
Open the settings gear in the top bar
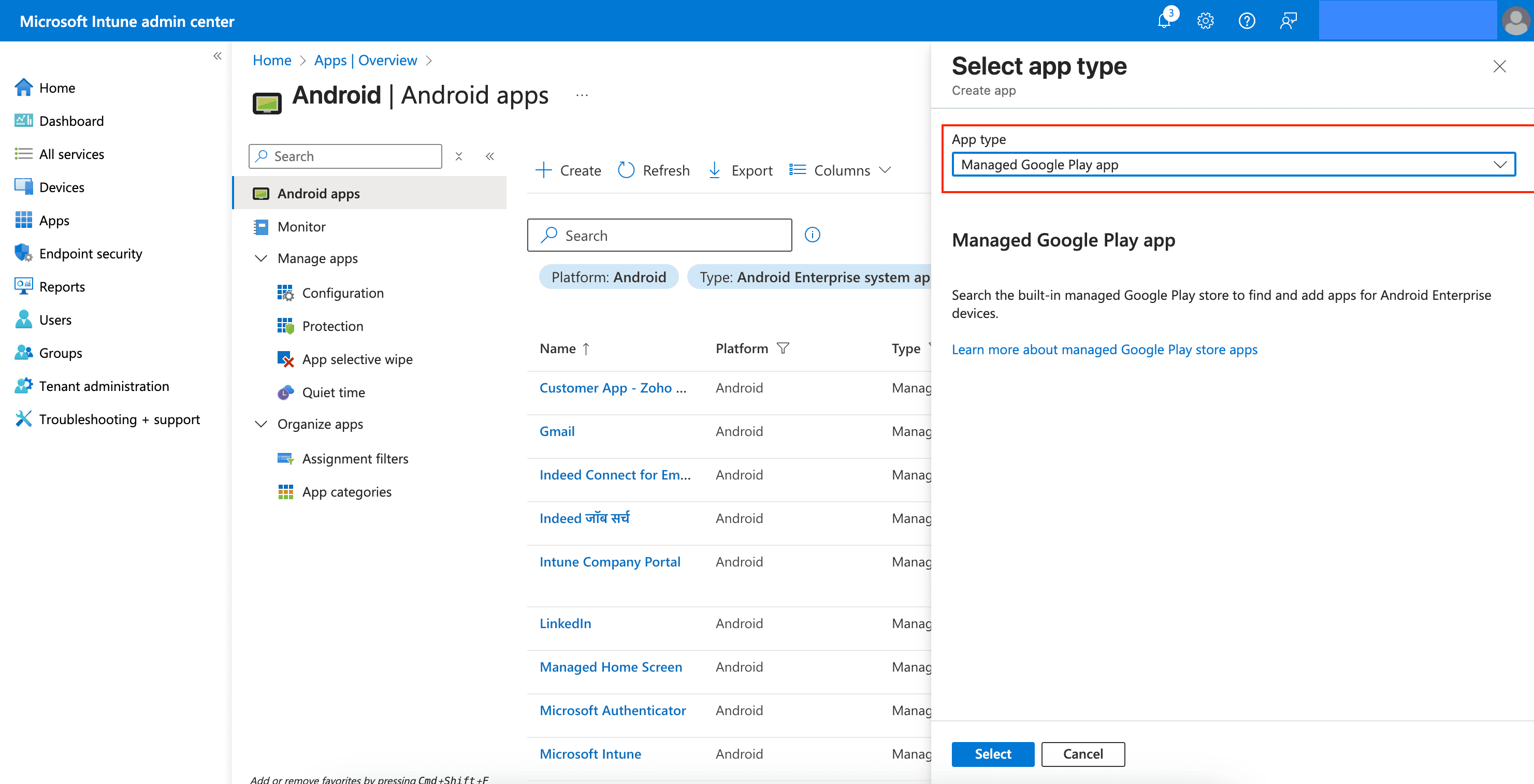tap(1205, 20)
